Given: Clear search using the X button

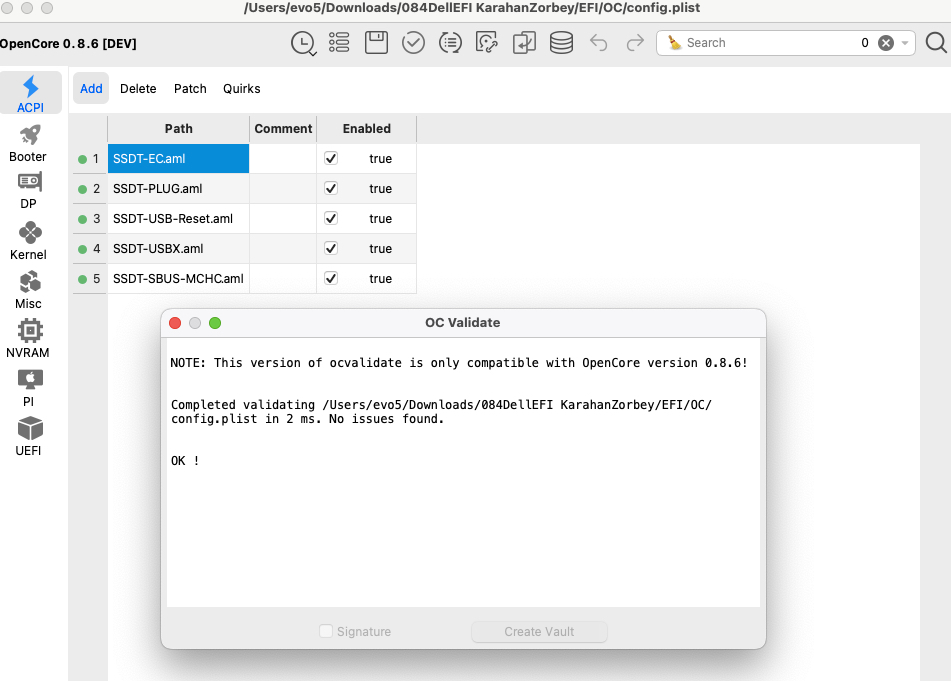Looking at the screenshot, I should click(x=885, y=43).
